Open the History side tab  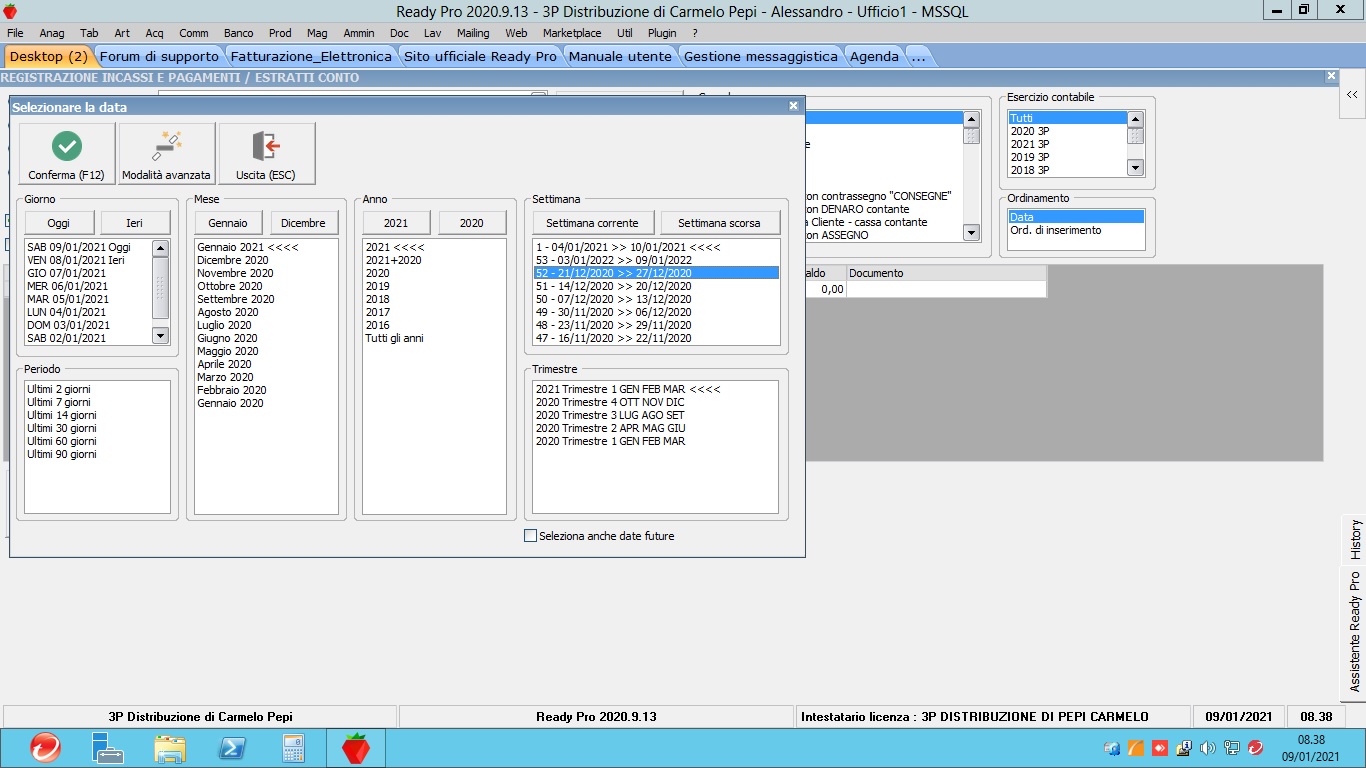(1355, 540)
